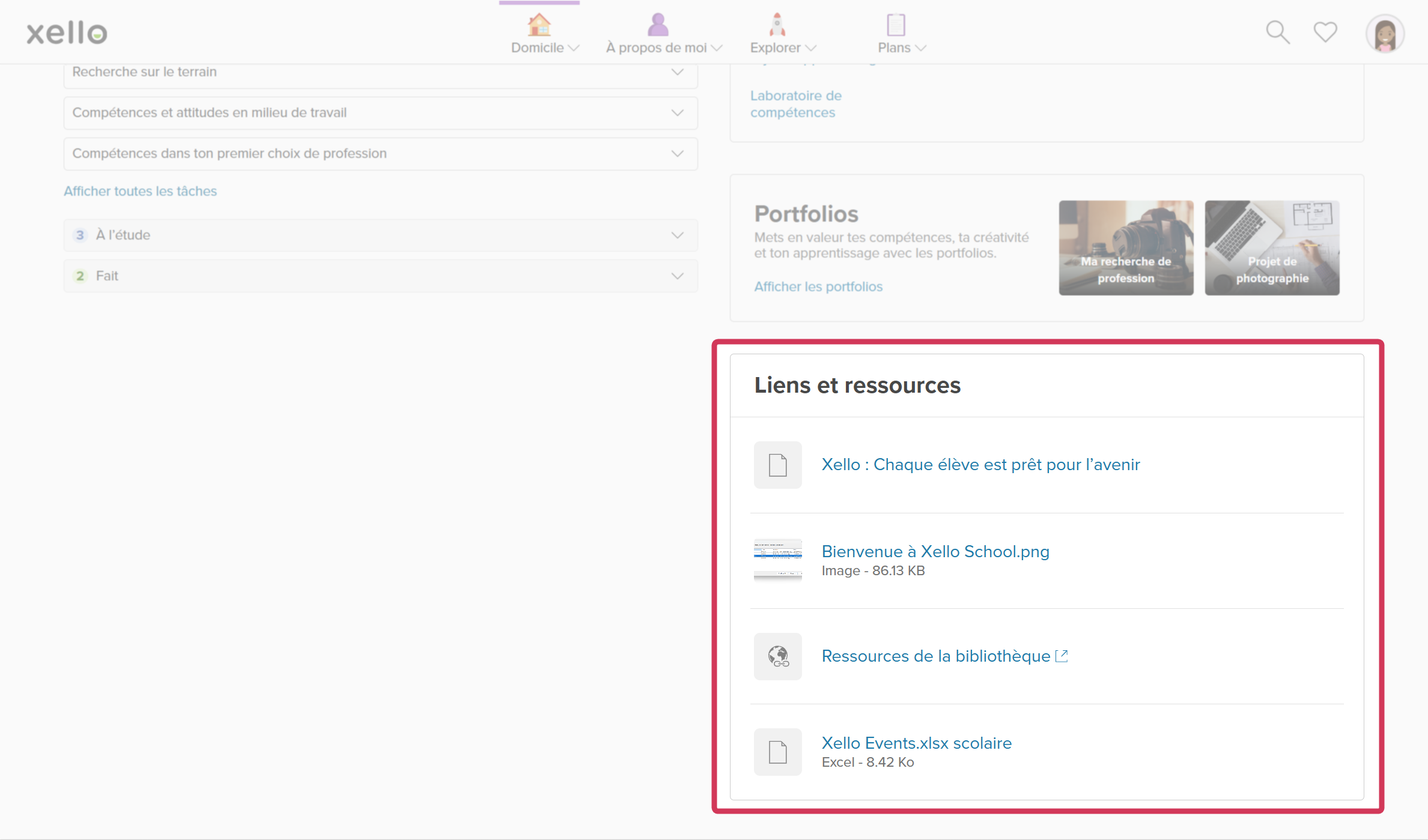Click the Plans clipboard icon
The height and width of the screenshot is (840, 1428).
click(896, 25)
